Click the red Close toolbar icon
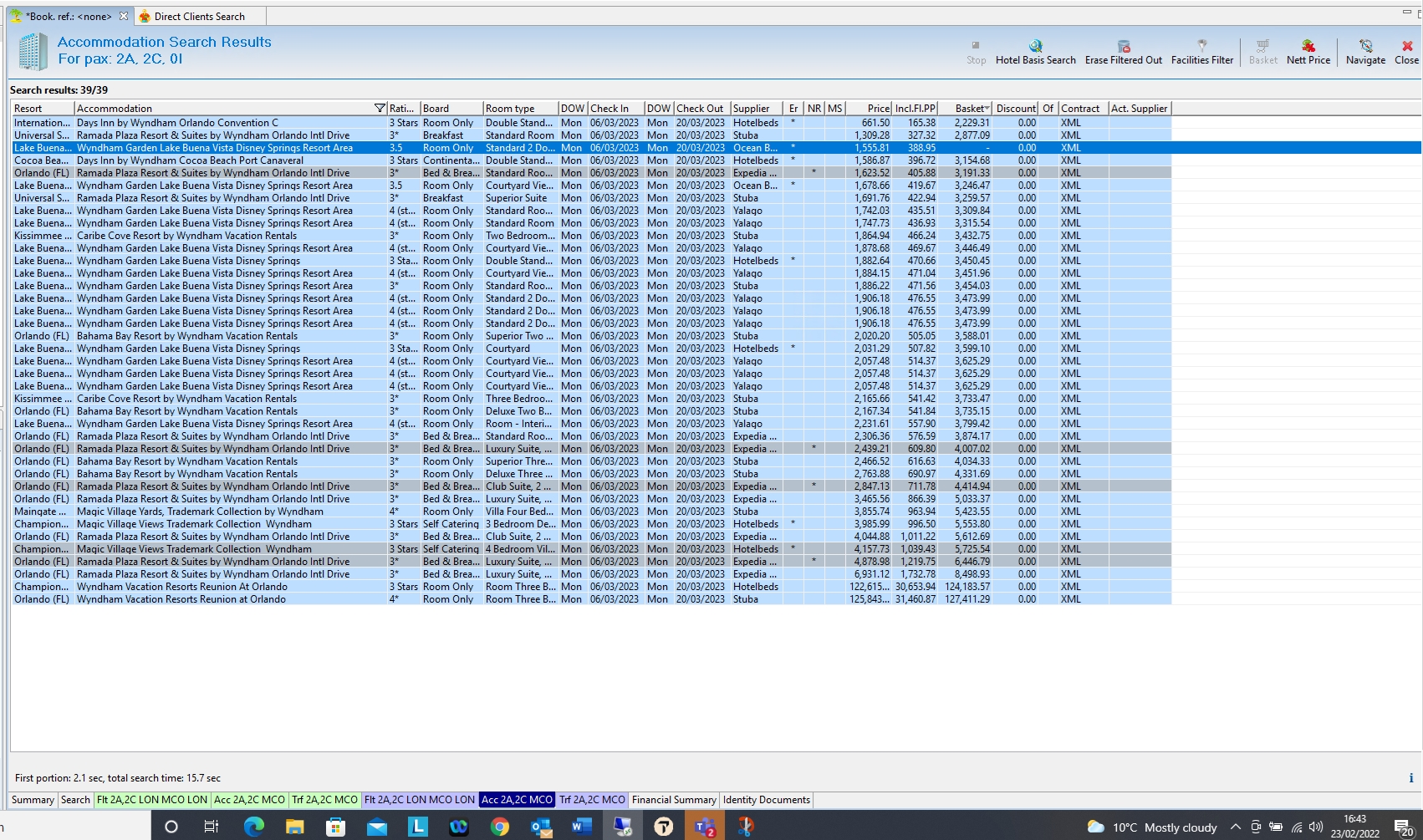The image size is (1423, 840). [x=1407, y=46]
